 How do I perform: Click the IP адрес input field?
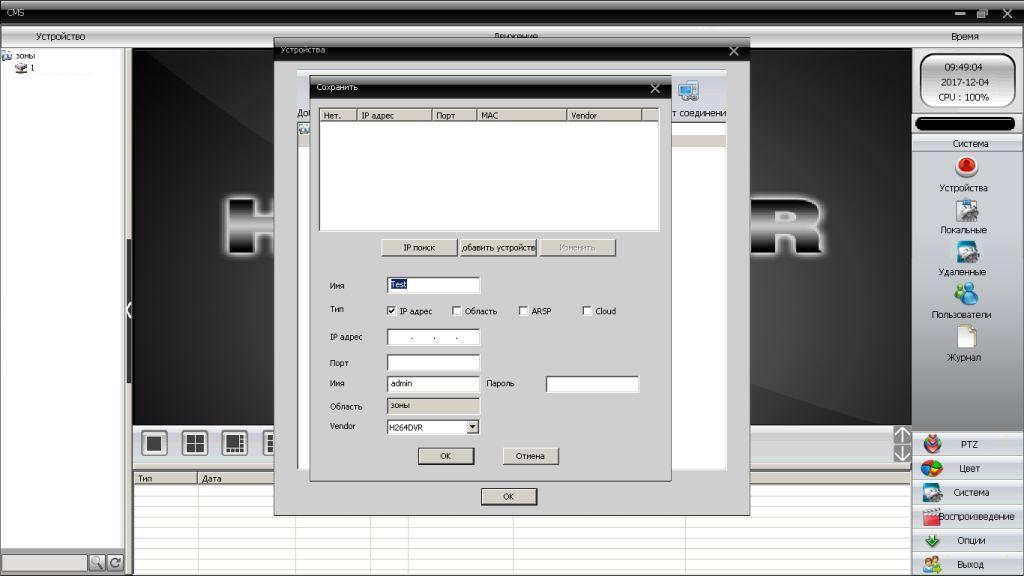tap(433, 337)
